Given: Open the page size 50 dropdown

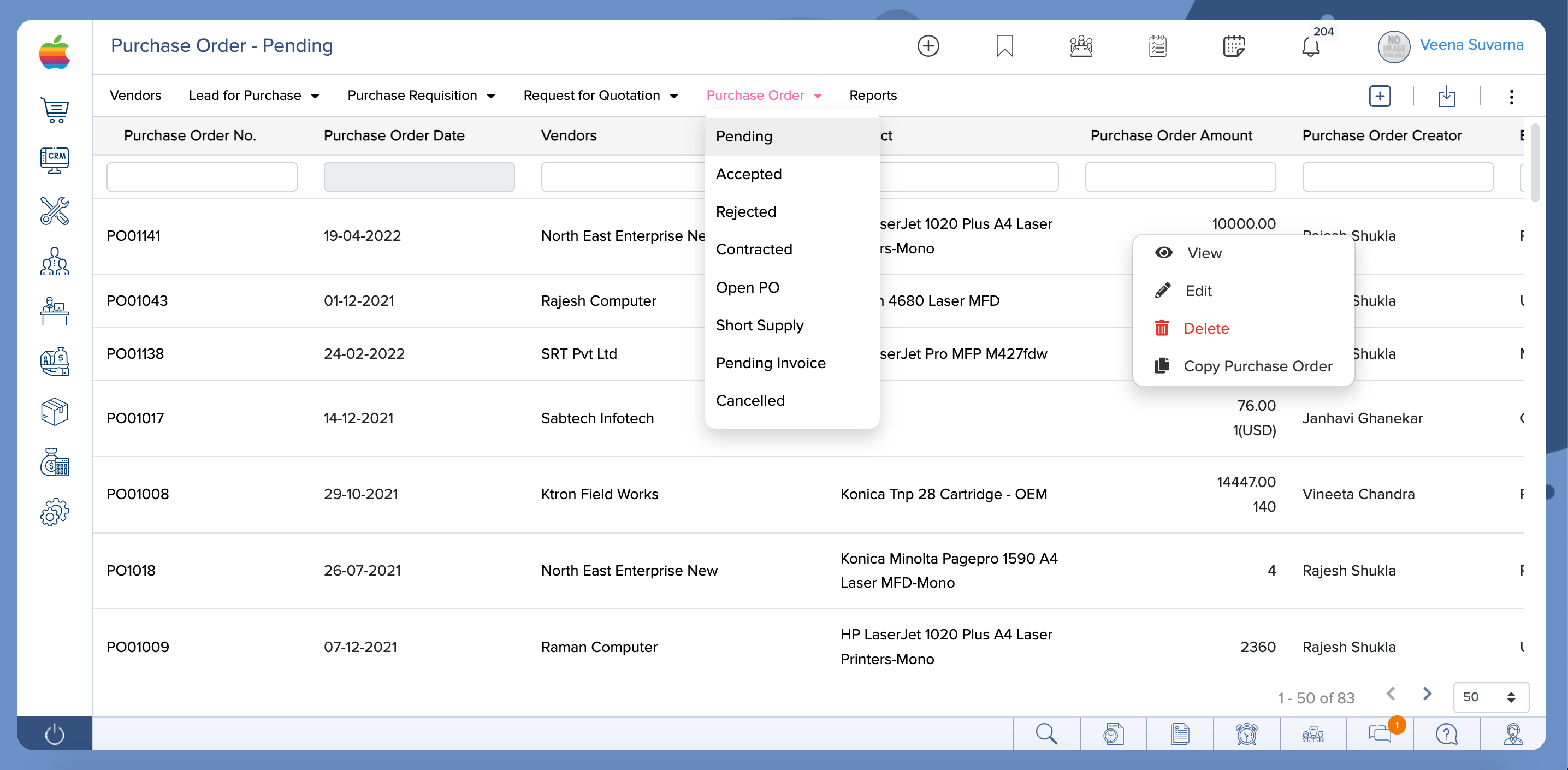Looking at the screenshot, I should click(x=1490, y=697).
